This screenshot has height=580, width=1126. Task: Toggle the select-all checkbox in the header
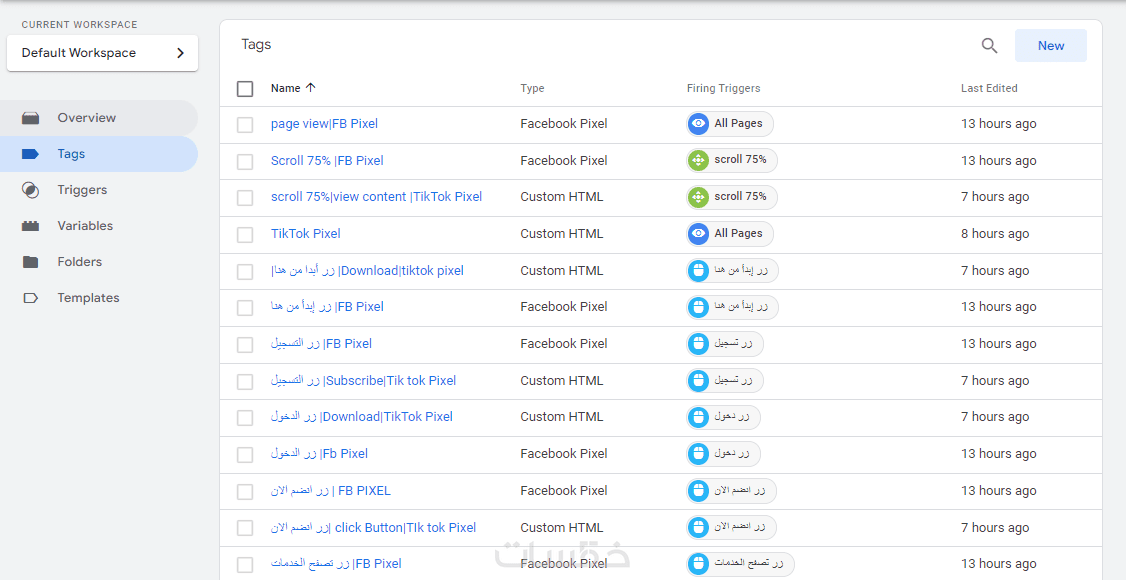tap(245, 89)
